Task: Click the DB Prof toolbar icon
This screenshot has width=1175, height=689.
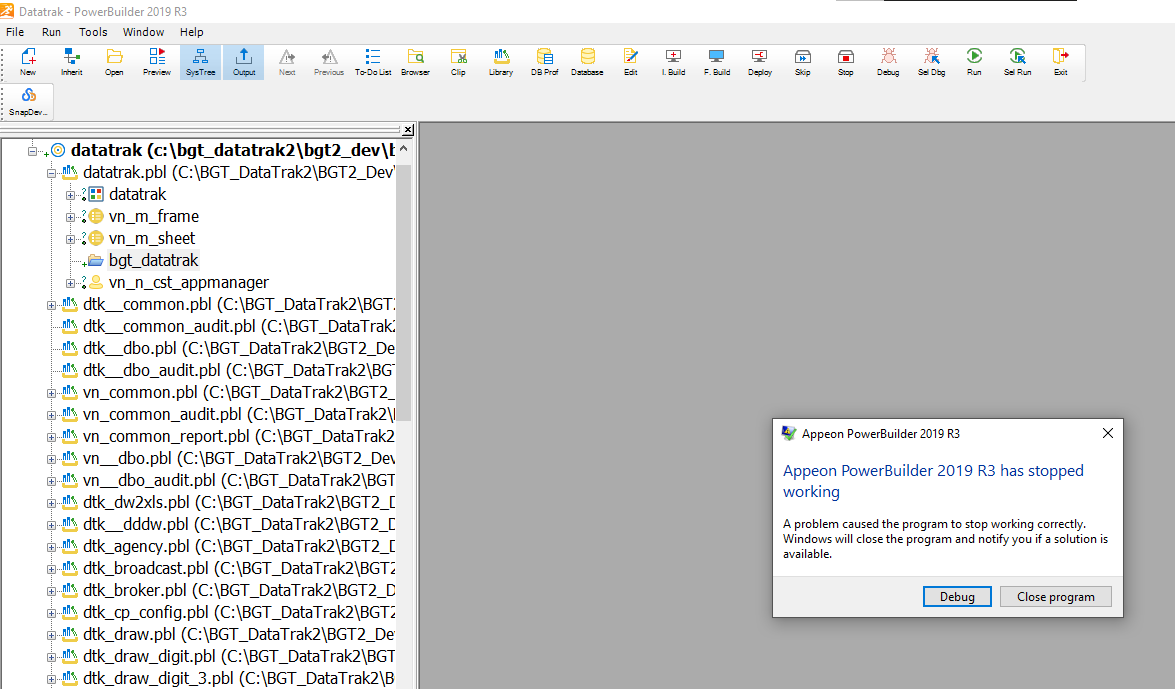Action: tap(544, 62)
